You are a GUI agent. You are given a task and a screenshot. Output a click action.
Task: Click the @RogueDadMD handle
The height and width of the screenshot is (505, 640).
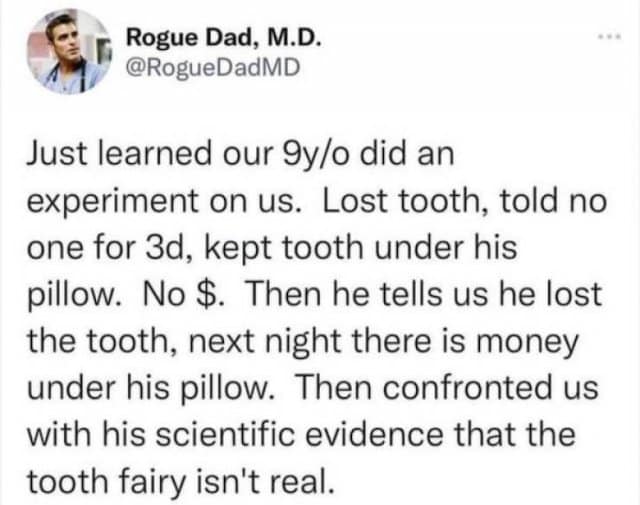(212, 68)
